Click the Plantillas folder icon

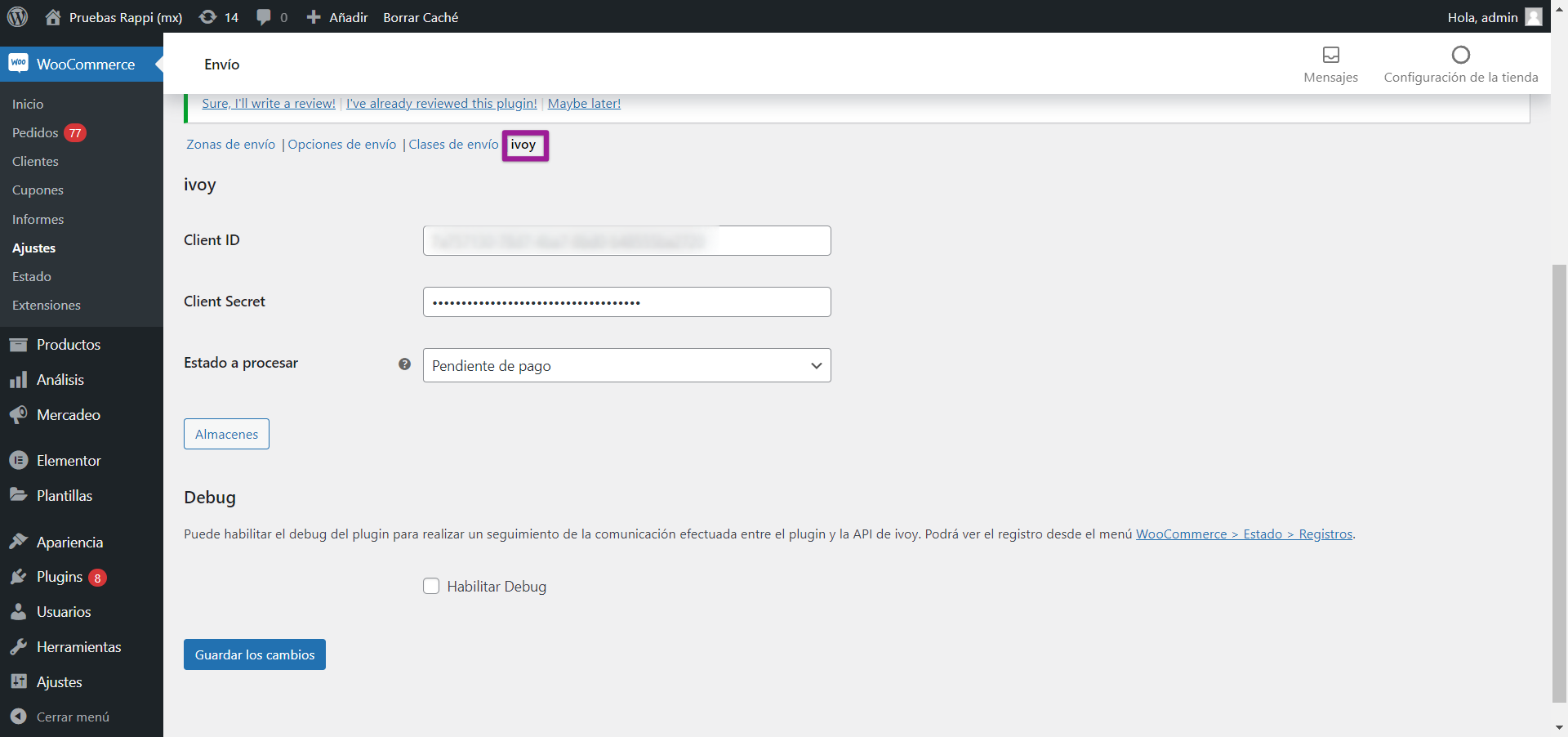tap(19, 495)
